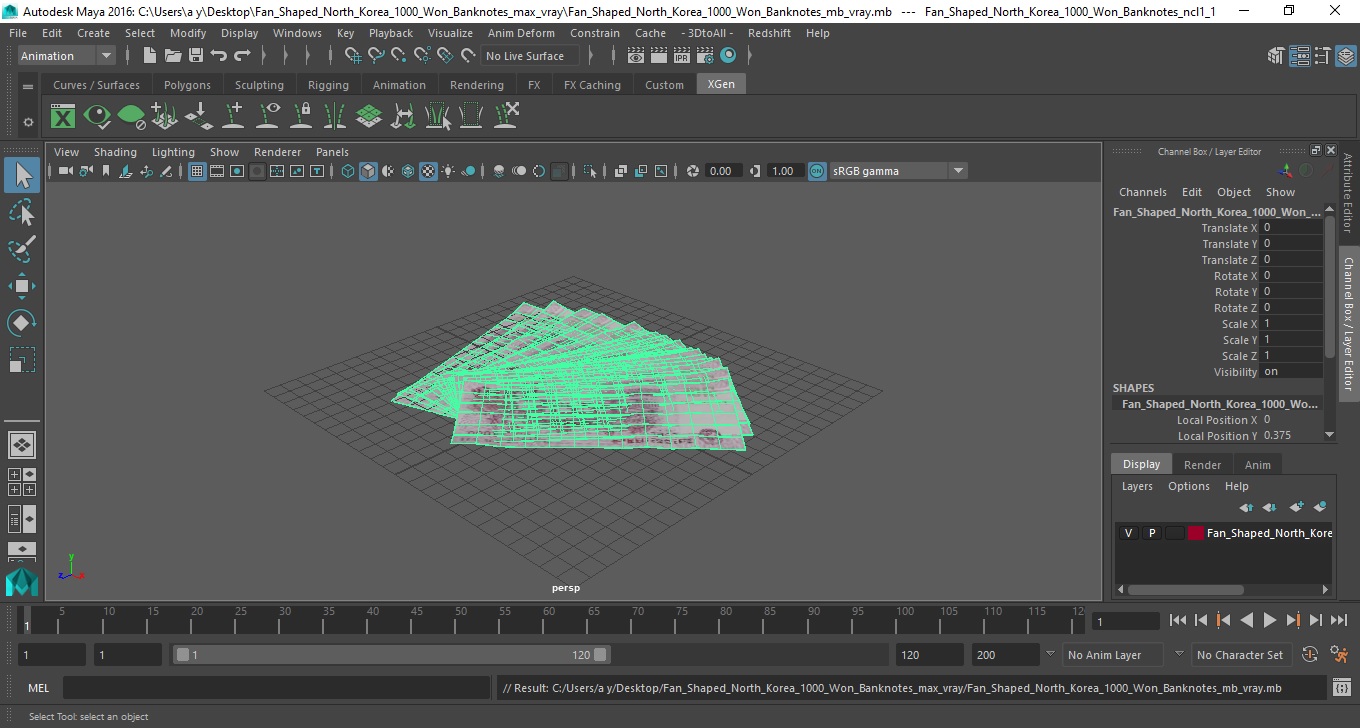The image size is (1360, 728).
Task: Select the Lasso tool in the toolbox
Action: [x=22, y=213]
